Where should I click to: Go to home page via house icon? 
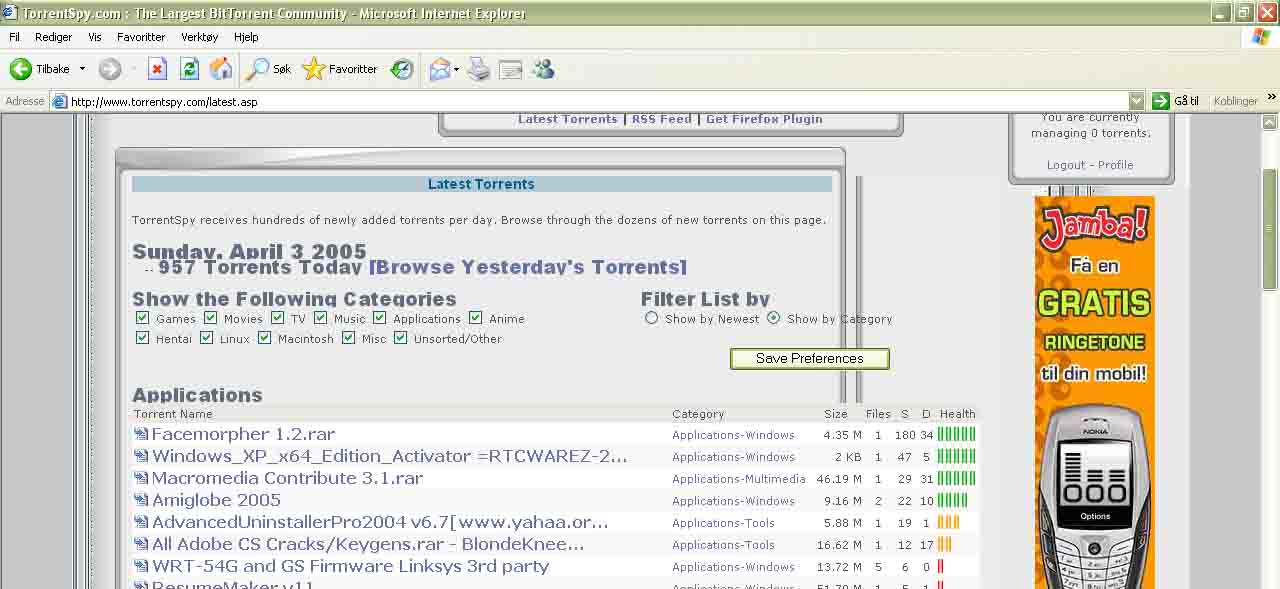pyautogui.click(x=221, y=69)
